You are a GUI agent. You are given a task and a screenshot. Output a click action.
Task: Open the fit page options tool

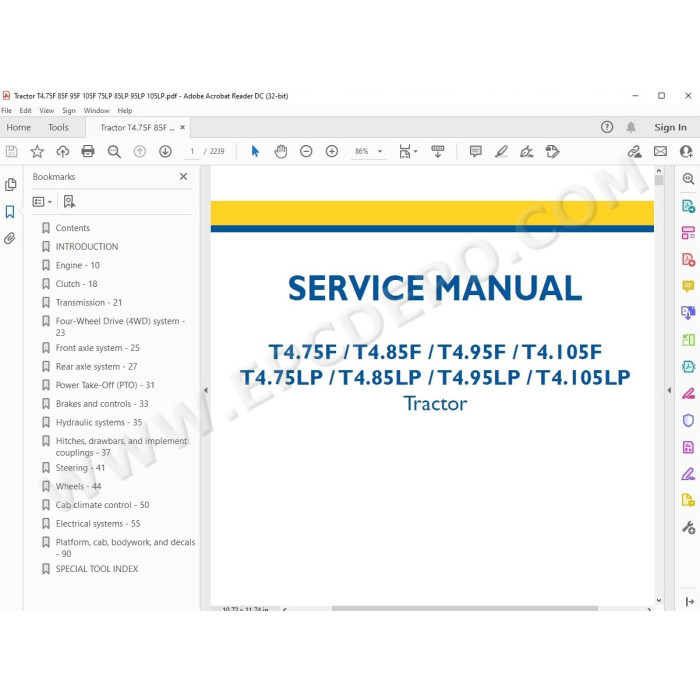[x=408, y=152]
